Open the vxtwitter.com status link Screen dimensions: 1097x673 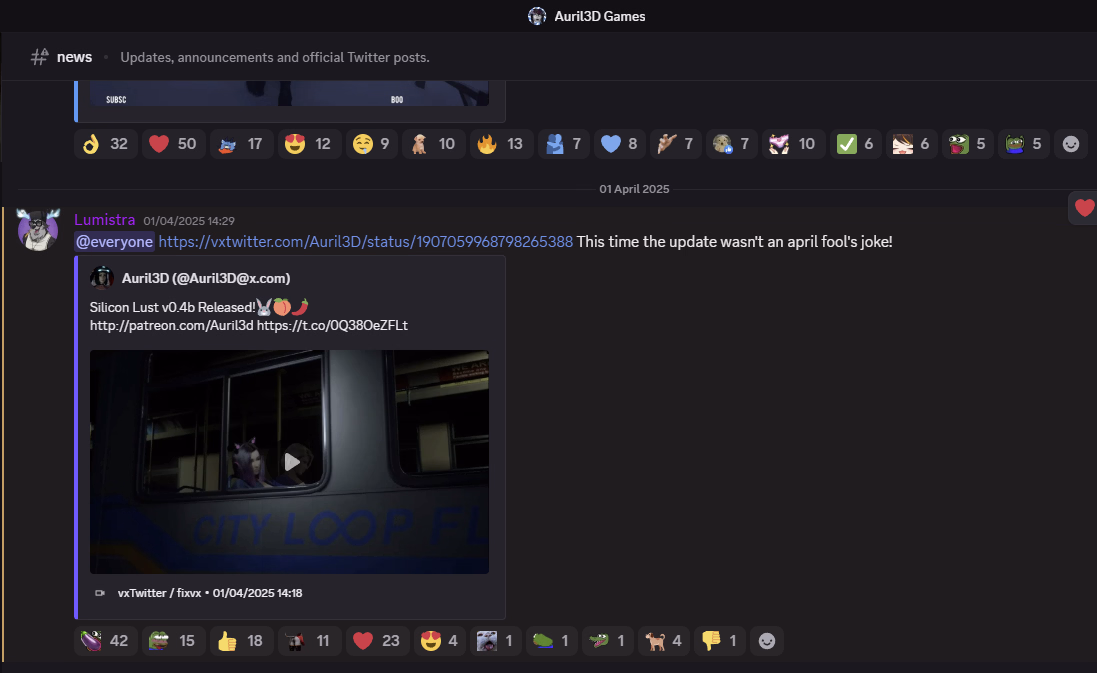point(365,242)
